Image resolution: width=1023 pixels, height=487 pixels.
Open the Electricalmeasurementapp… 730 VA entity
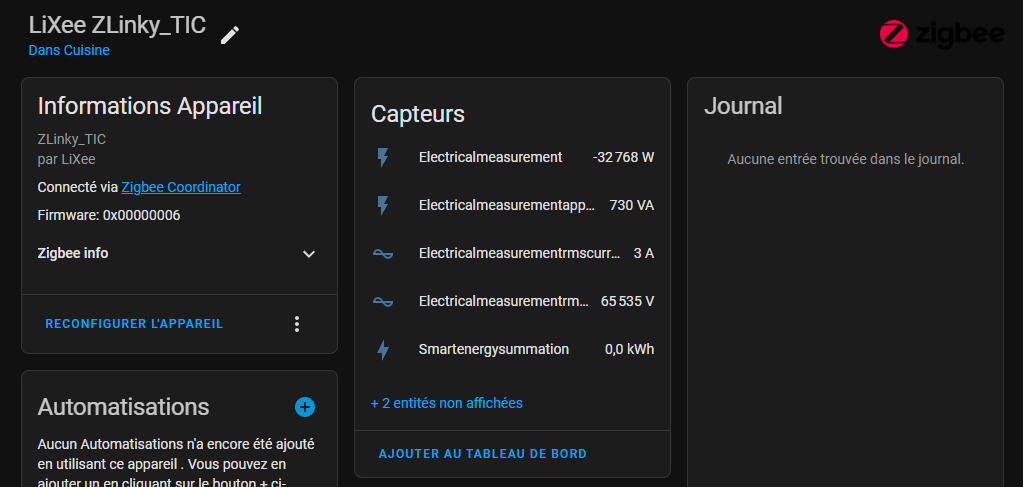[512, 206]
